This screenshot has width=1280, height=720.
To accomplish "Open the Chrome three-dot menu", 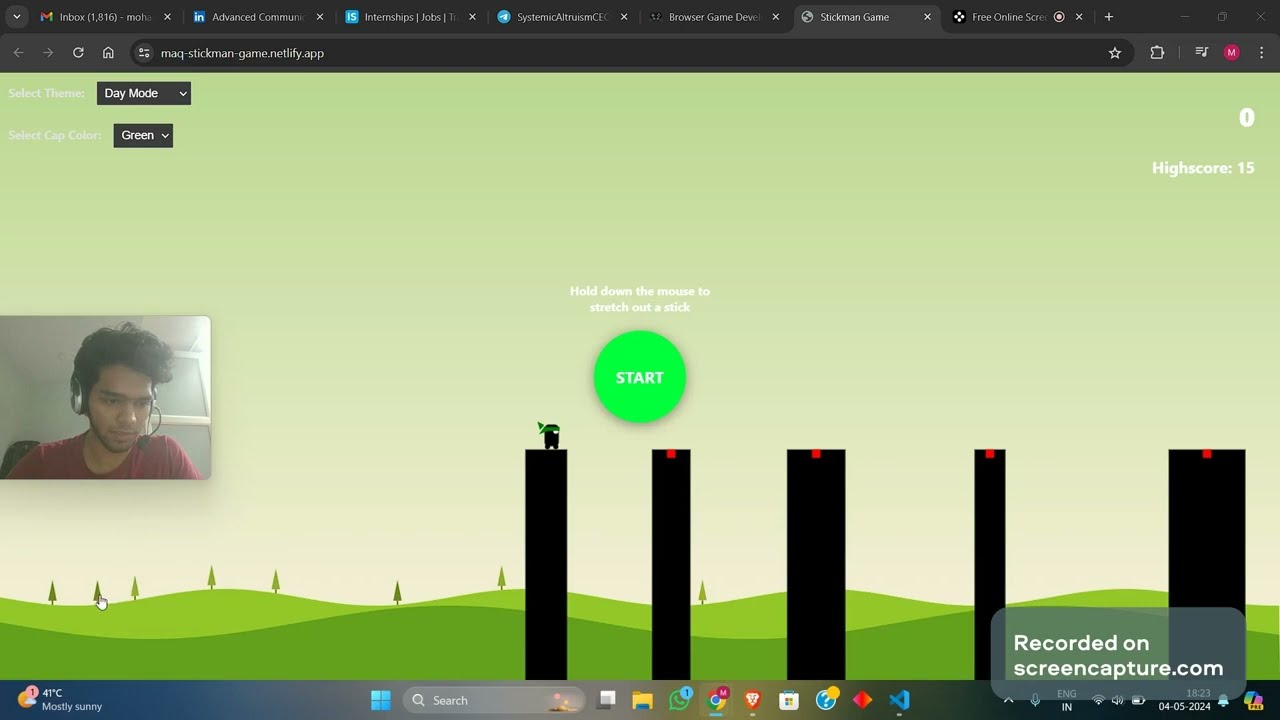I will click(1262, 53).
